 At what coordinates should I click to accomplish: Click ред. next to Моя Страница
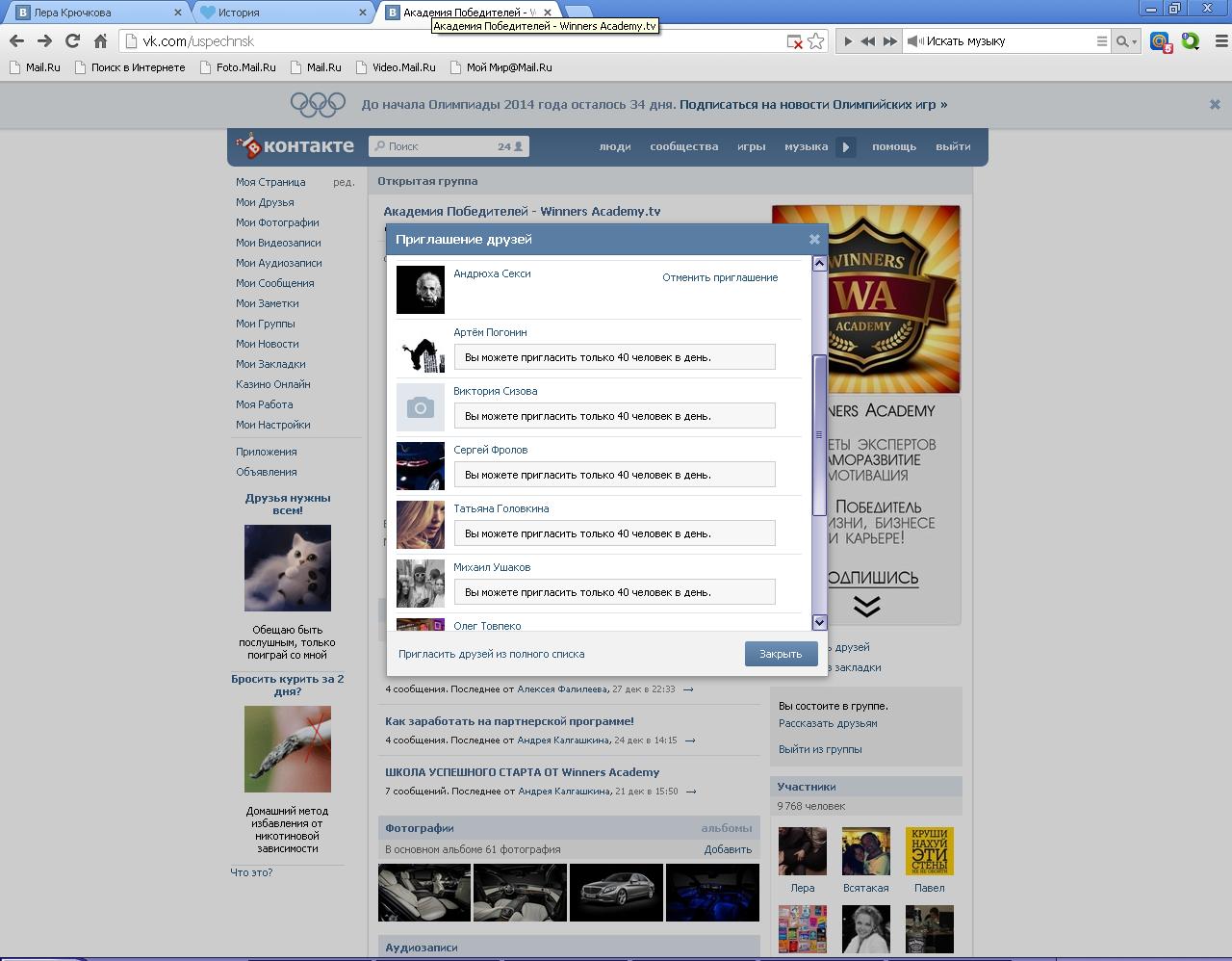tap(344, 182)
